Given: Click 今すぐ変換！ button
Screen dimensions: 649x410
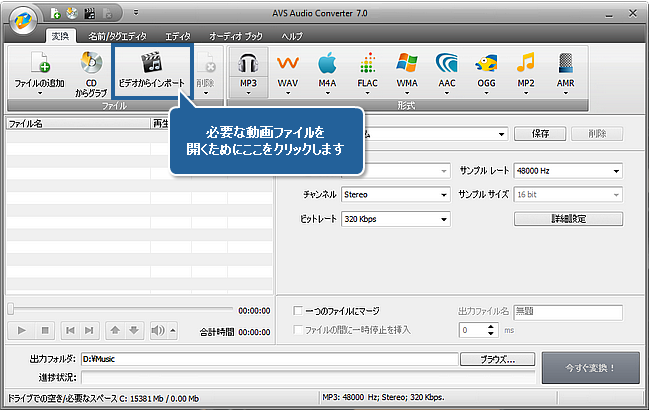Looking at the screenshot, I should 591,368.
